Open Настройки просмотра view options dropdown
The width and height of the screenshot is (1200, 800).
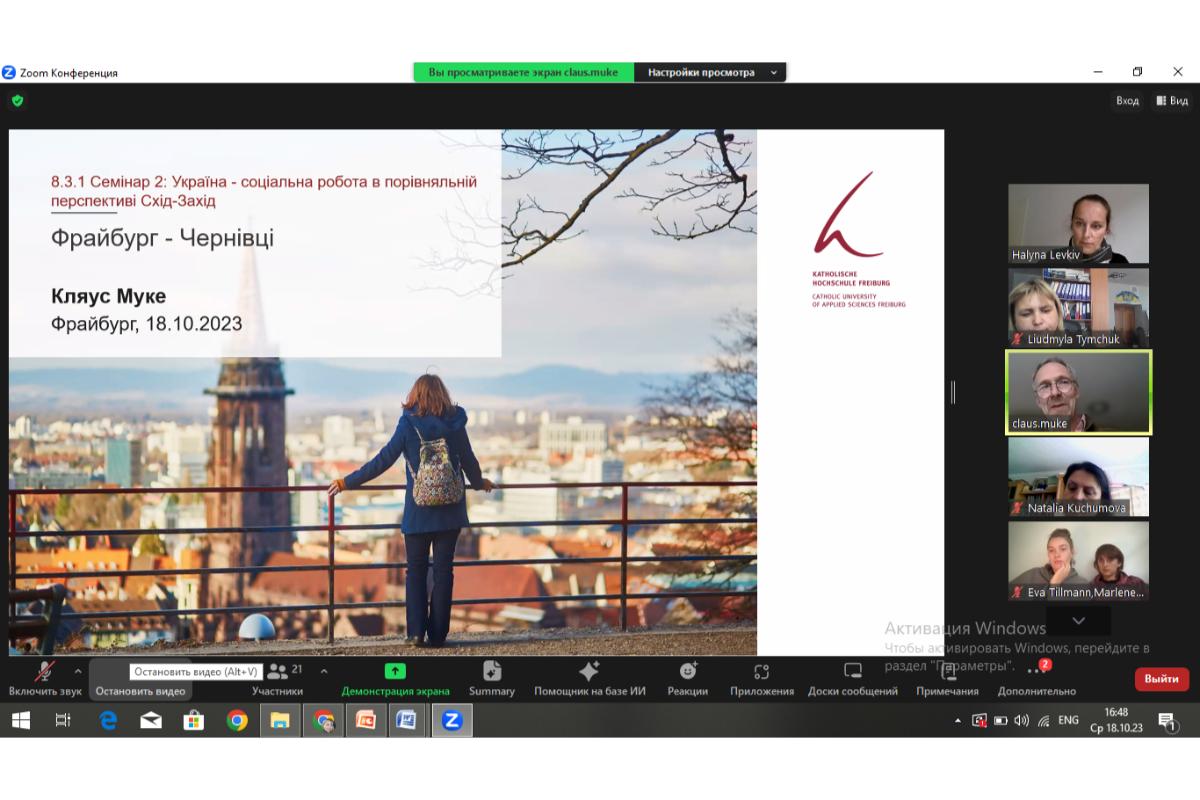[710, 72]
